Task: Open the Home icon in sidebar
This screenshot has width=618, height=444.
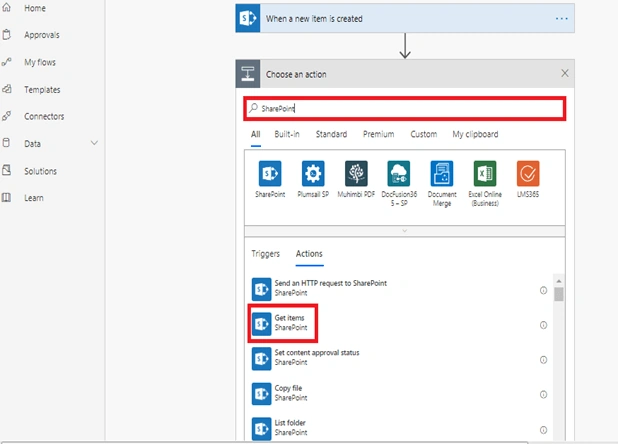Action: [x=7, y=7]
